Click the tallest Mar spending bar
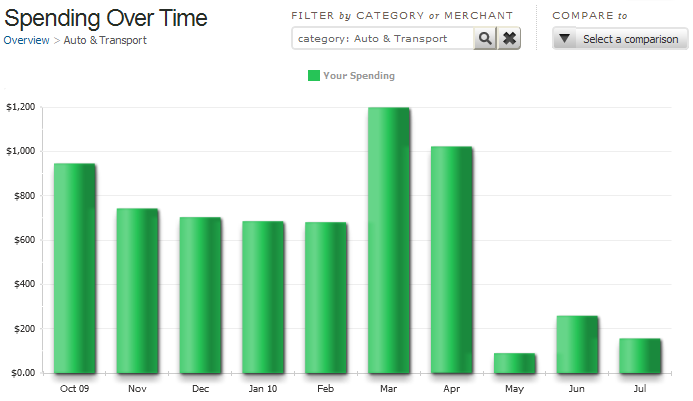Screen dimensions: 693x401 [x=389, y=240]
